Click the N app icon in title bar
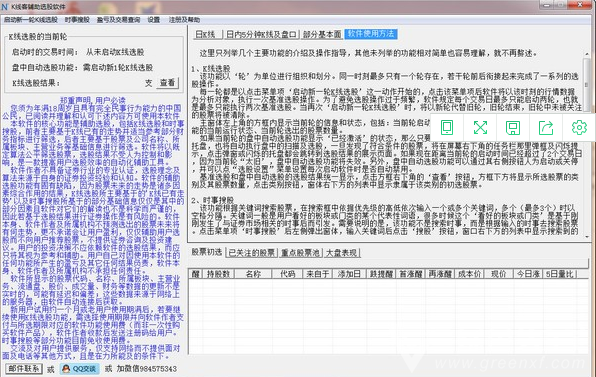596x377 pixels. point(5,6)
